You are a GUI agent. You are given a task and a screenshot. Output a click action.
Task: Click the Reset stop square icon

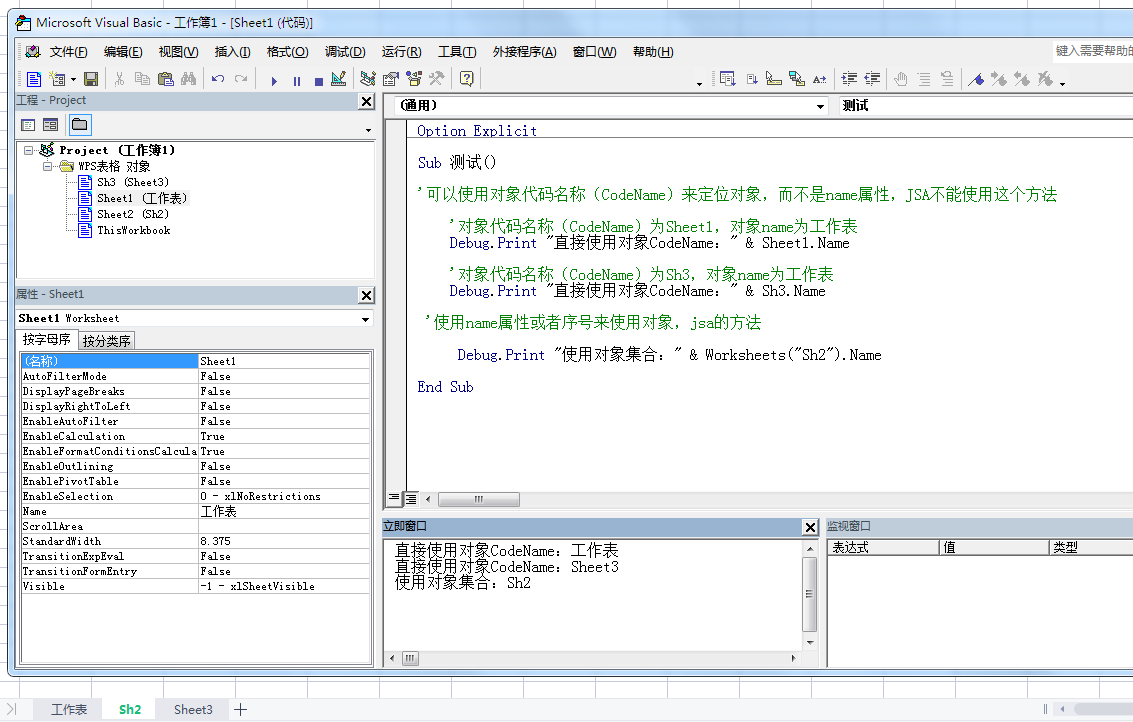[x=319, y=81]
